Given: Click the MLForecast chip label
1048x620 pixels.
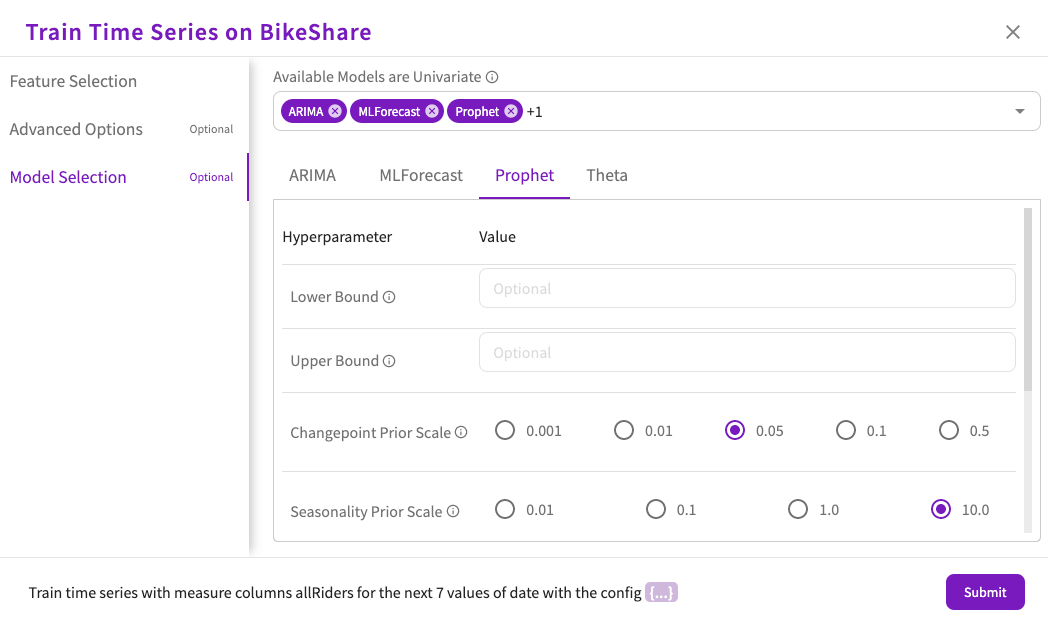Looking at the screenshot, I should [x=389, y=112].
